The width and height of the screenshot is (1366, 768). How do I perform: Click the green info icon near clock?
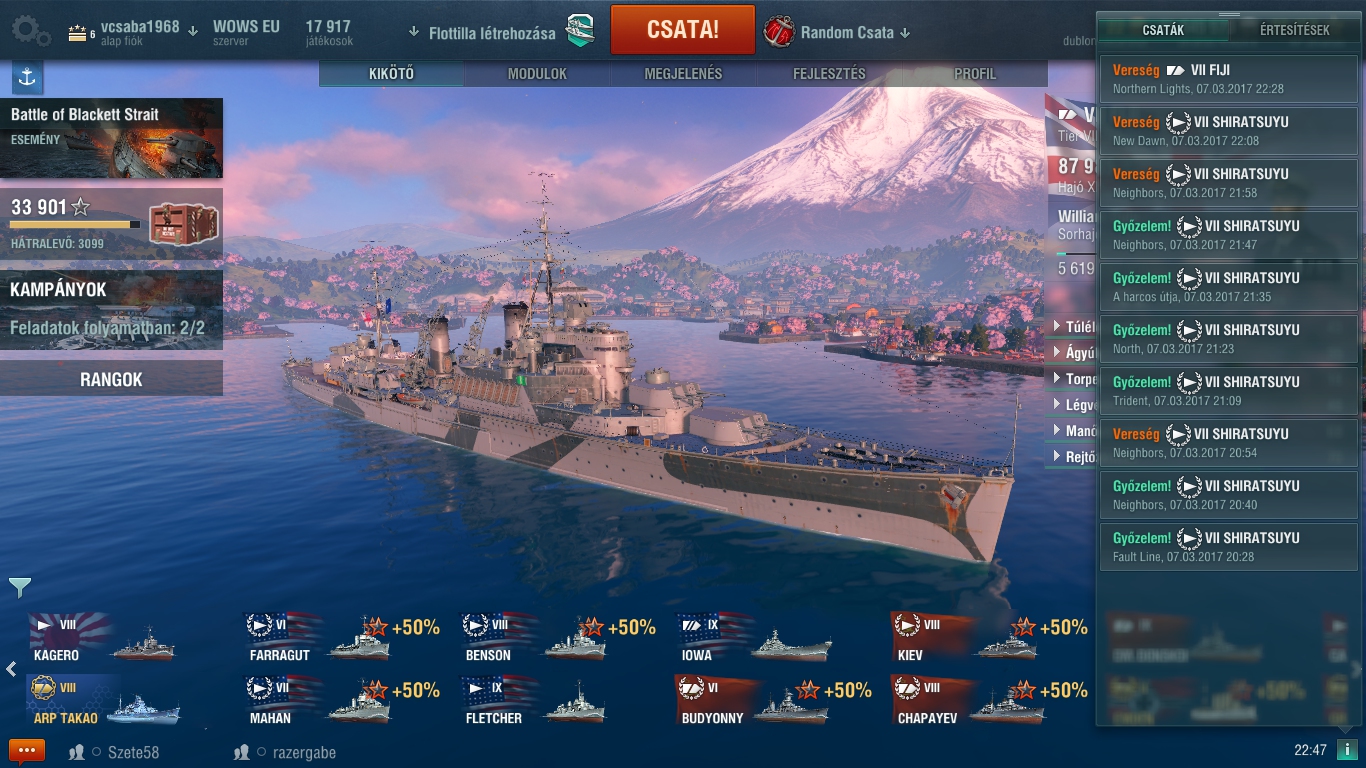click(x=1346, y=750)
